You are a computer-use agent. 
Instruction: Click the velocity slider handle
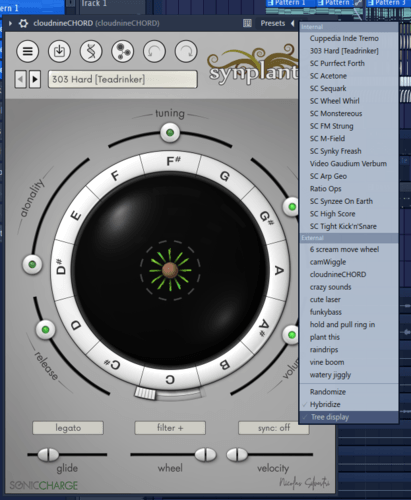tap(237, 455)
